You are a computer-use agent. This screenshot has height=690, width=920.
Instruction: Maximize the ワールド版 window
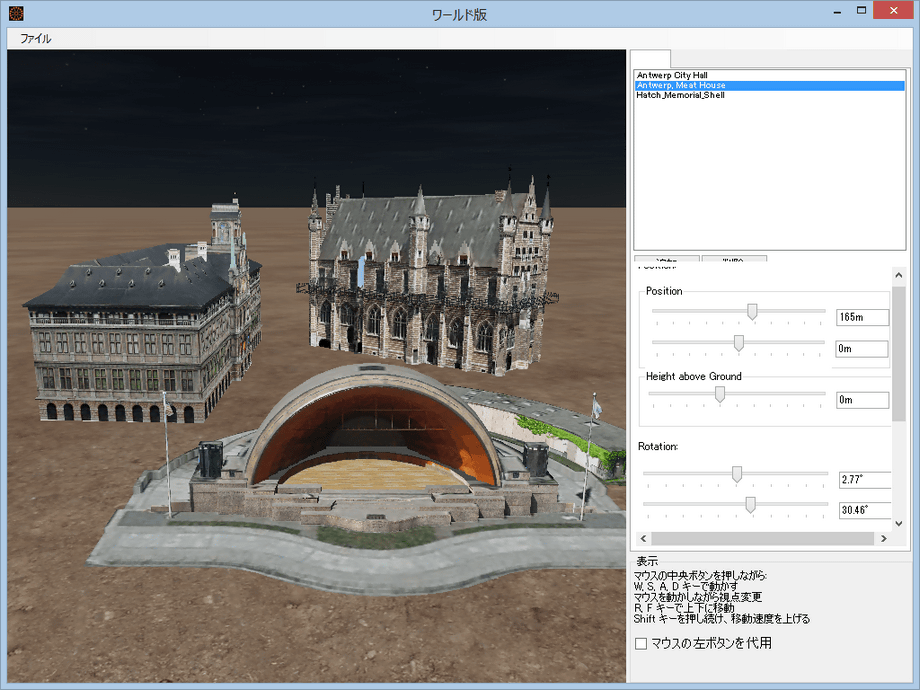pyautogui.click(x=861, y=11)
